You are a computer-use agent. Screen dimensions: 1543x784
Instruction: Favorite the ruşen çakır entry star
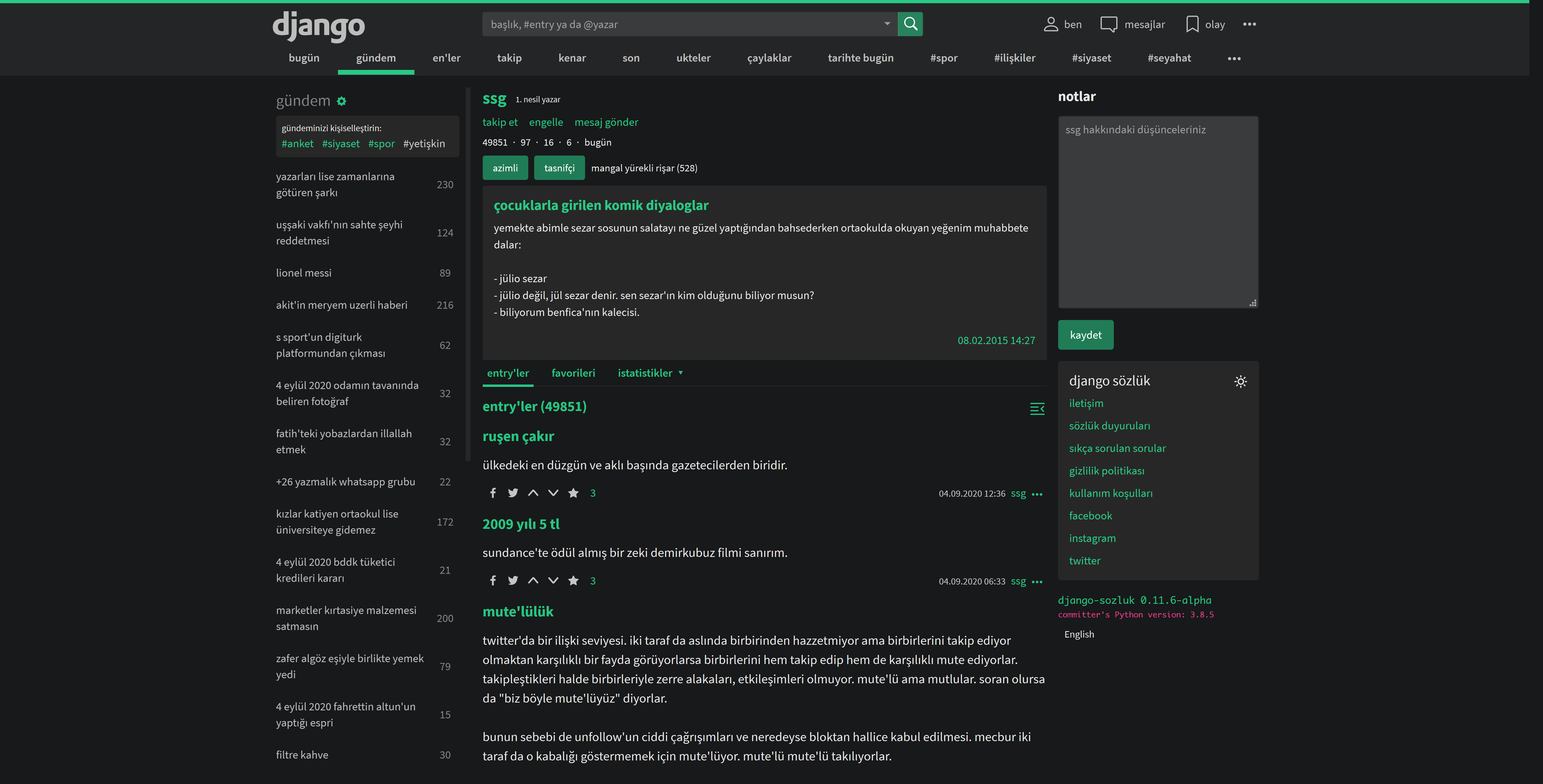point(573,493)
